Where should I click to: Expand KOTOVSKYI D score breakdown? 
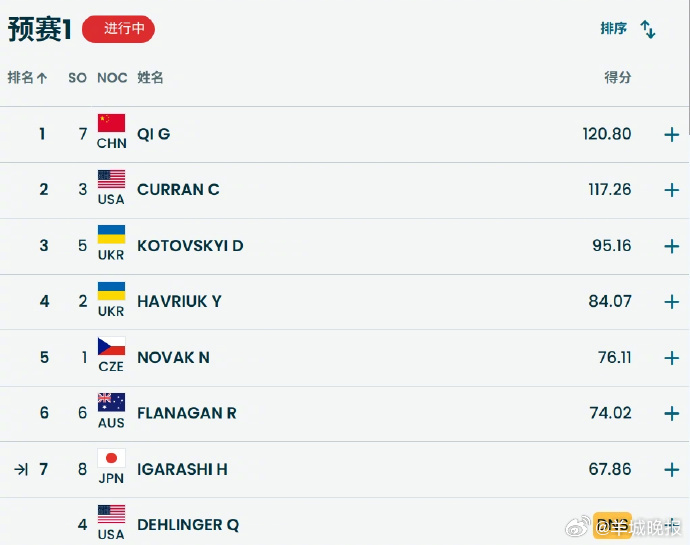(672, 246)
